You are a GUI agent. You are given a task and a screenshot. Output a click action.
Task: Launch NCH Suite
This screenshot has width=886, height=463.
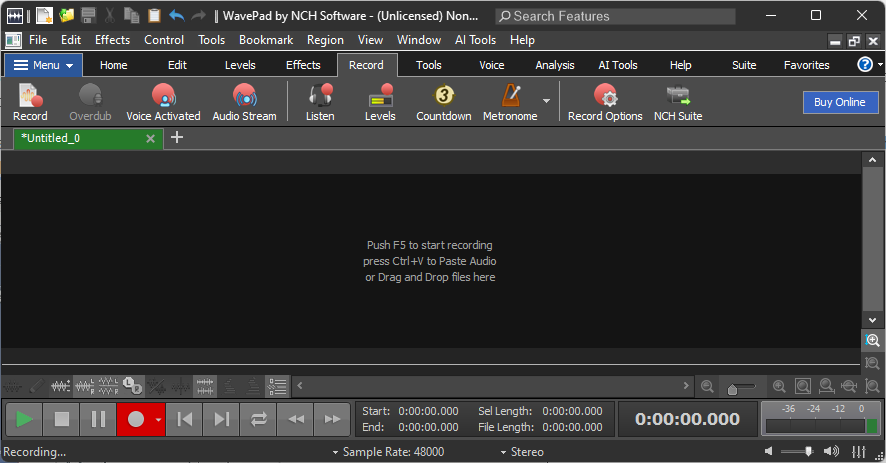pyautogui.click(x=677, y=102)
